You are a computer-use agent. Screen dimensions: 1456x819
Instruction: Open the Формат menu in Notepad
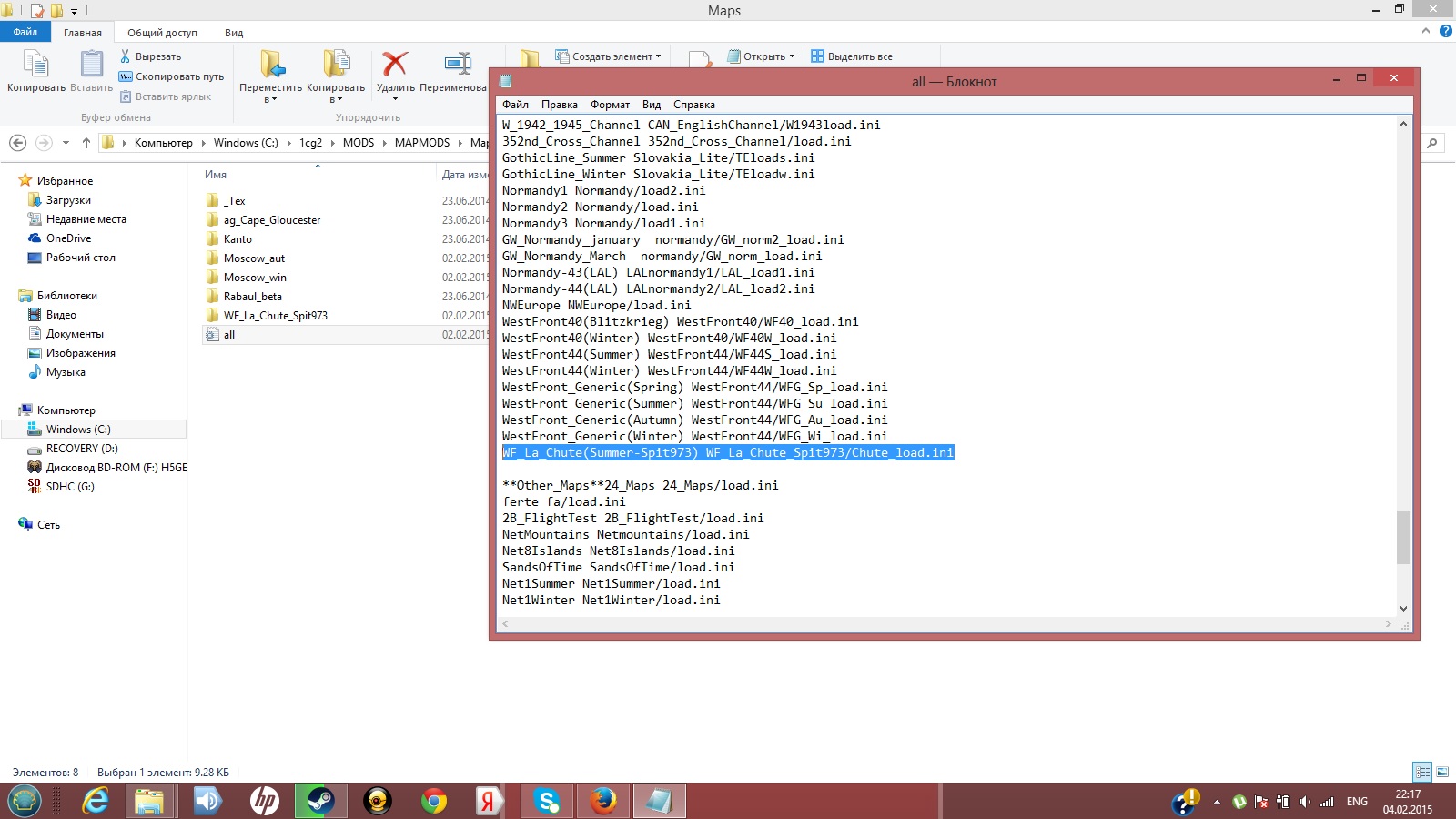click(610, 105)
